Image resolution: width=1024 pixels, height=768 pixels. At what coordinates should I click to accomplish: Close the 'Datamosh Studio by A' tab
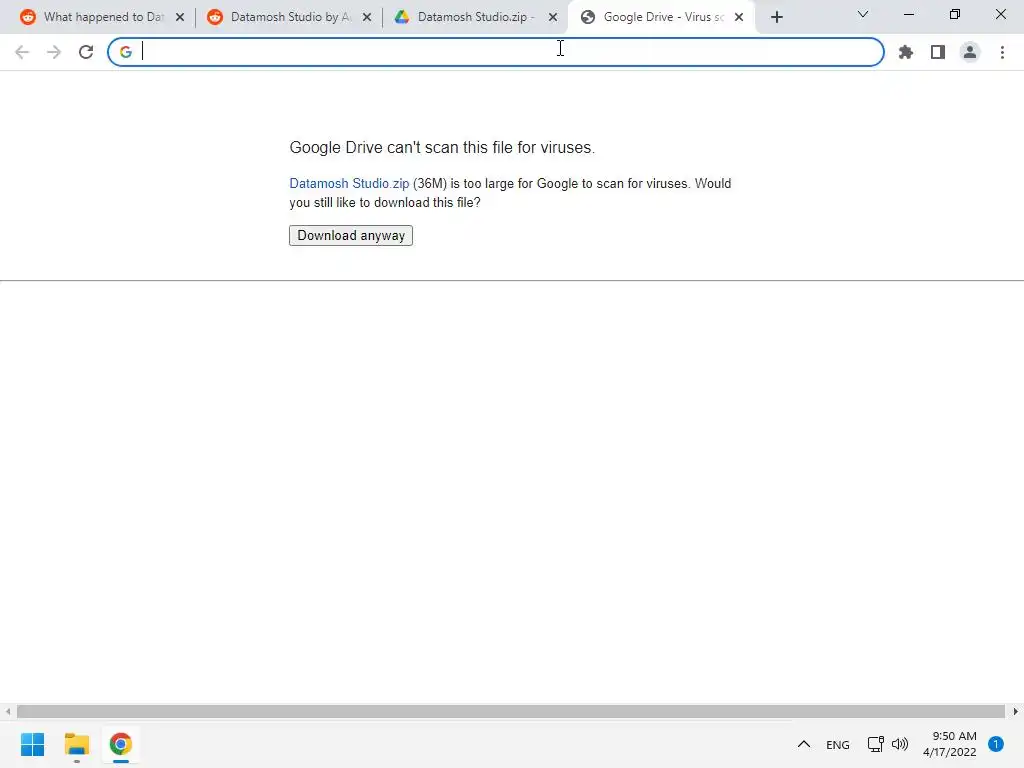tap(367, 17)
